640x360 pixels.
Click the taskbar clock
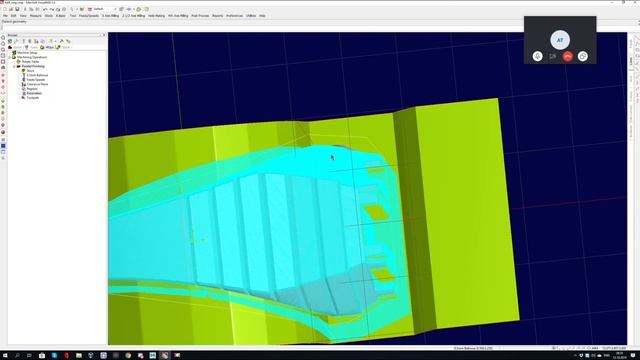[x=620, y=356]
